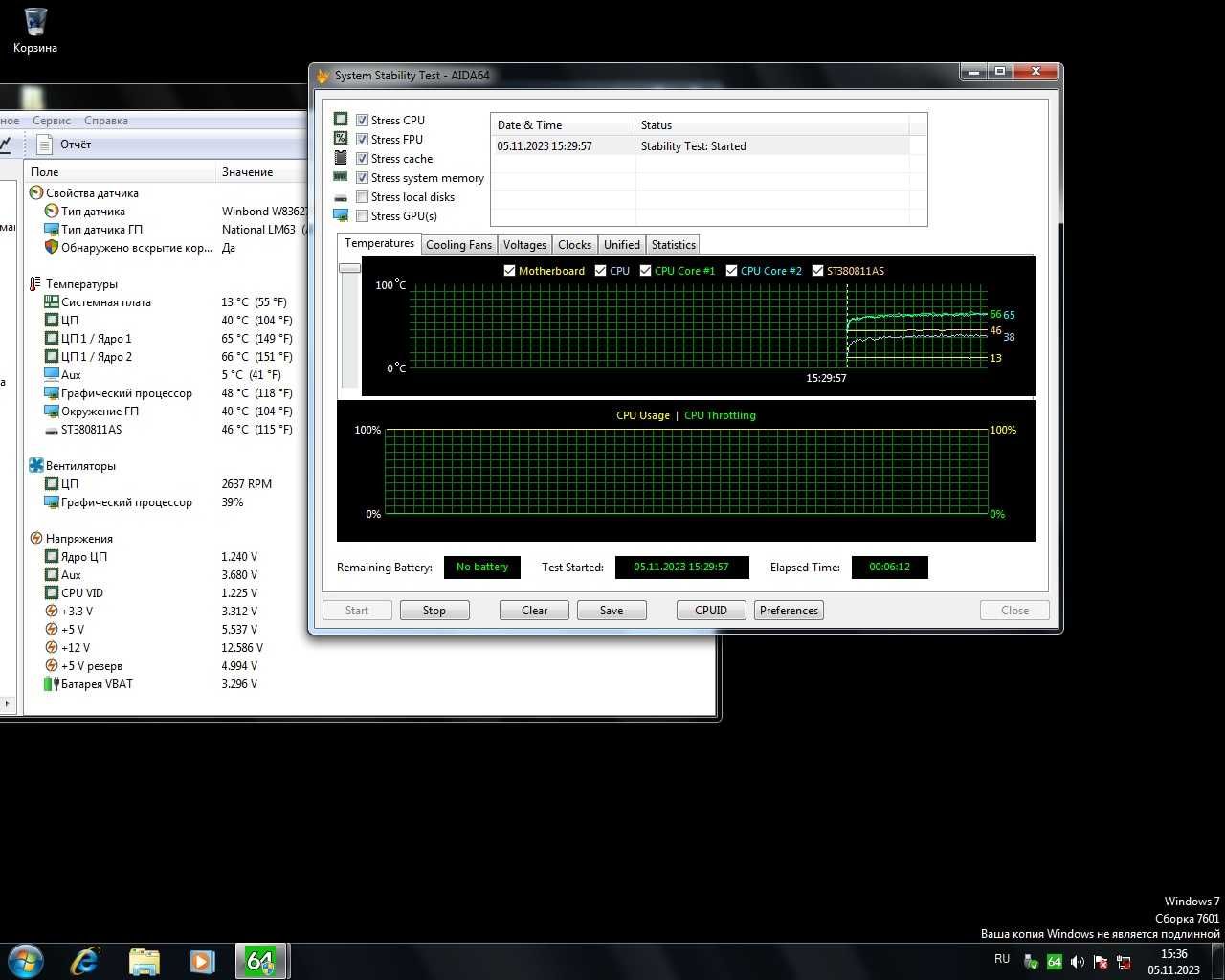Click the motherboard icon for Системная плата
Image resolution: width=1225 pixels, height=980 pixels.
click(x=52, y=301)
